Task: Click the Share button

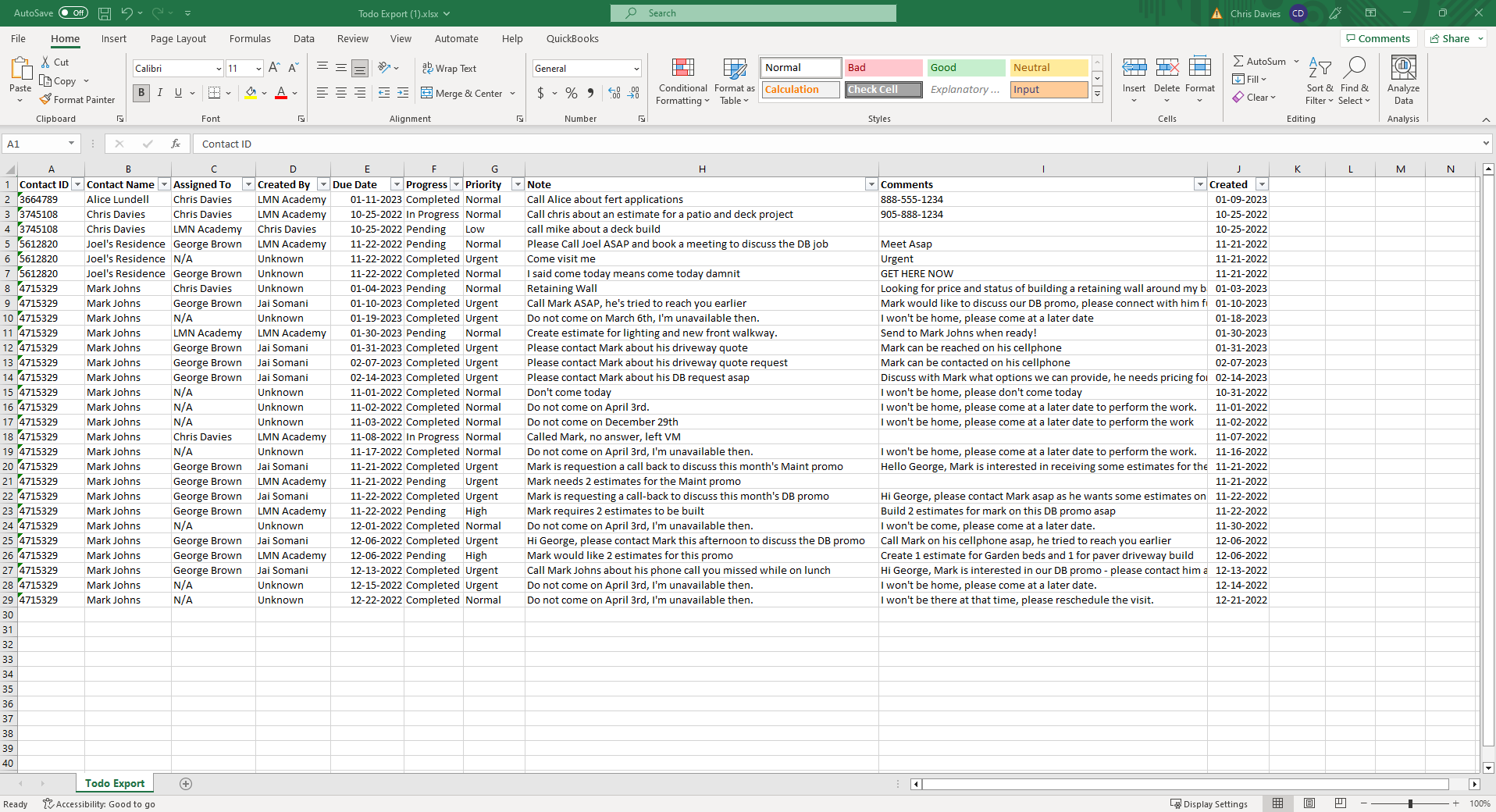Action: 1450,39
